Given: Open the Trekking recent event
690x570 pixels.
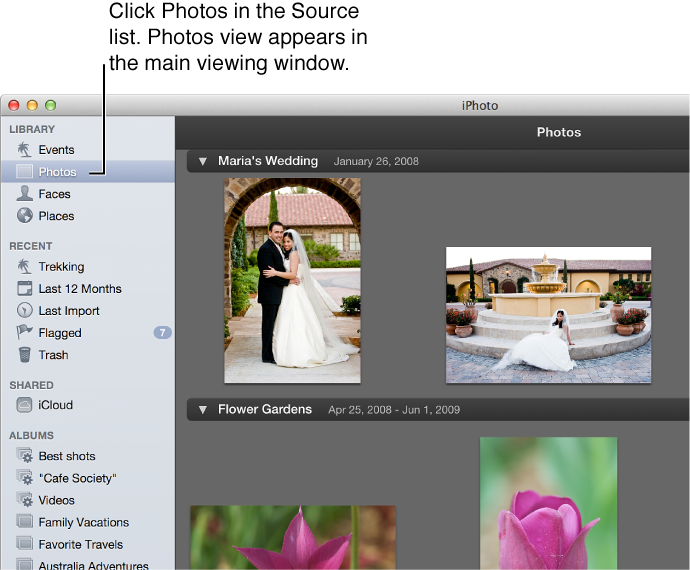Looking at the screenshot, I should tap(88, 267).
